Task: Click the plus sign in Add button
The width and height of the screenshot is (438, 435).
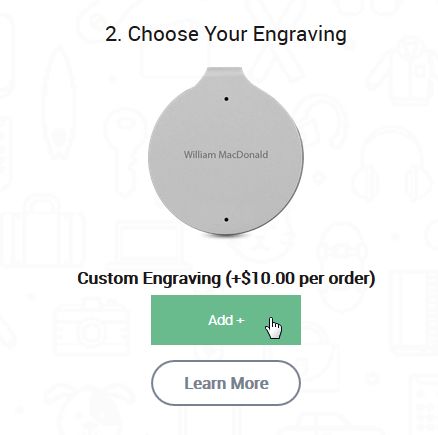Action: pos(240,321)
